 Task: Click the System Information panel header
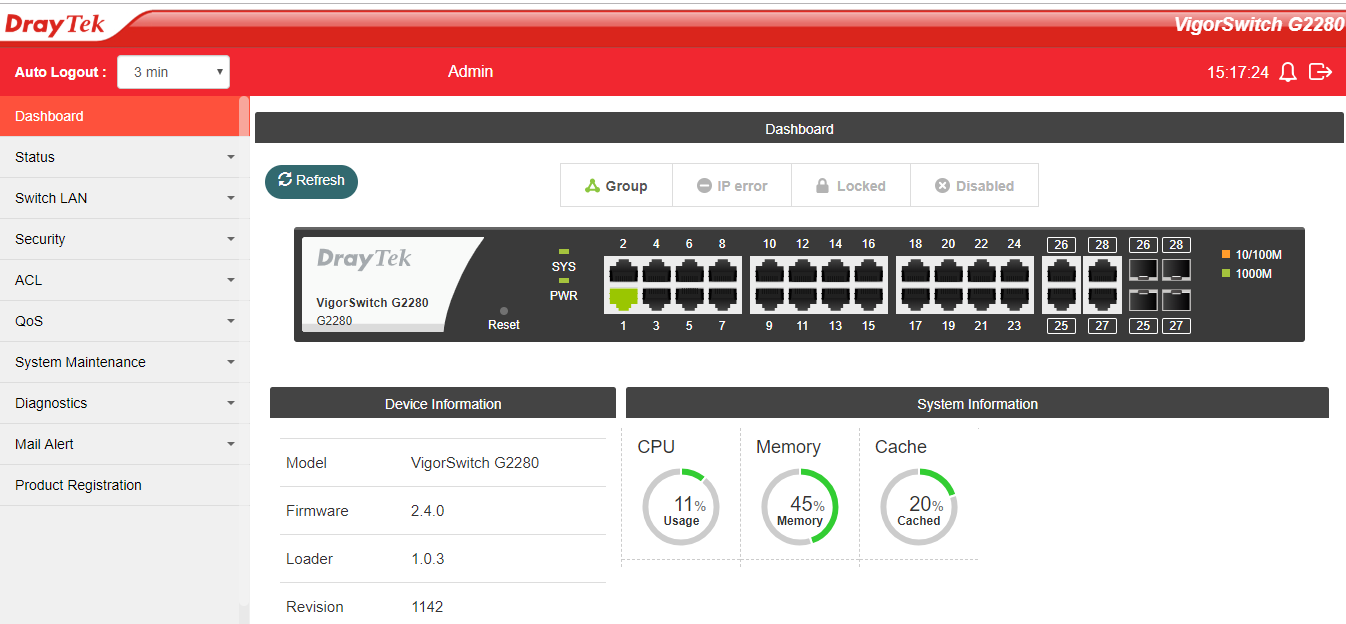click(977, 404)
